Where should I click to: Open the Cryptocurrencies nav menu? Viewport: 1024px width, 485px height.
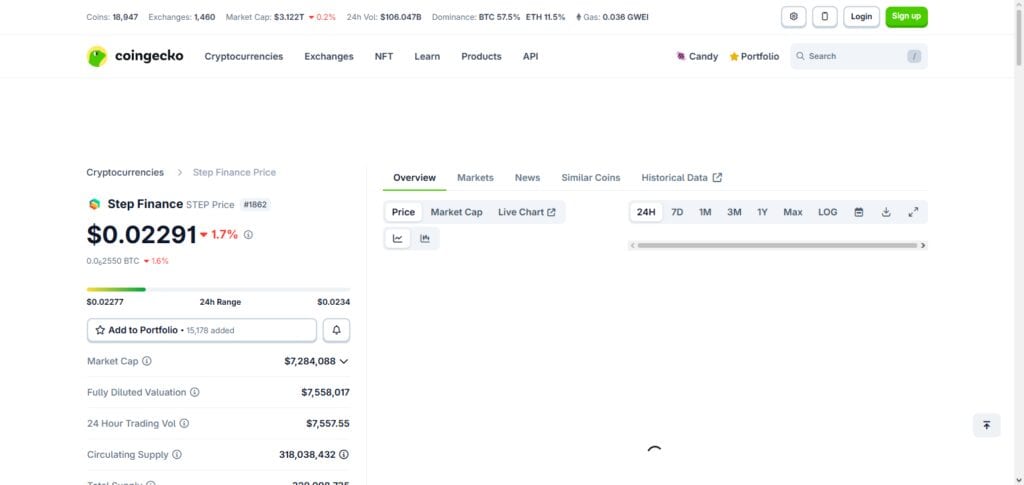[x=244, y=56]
